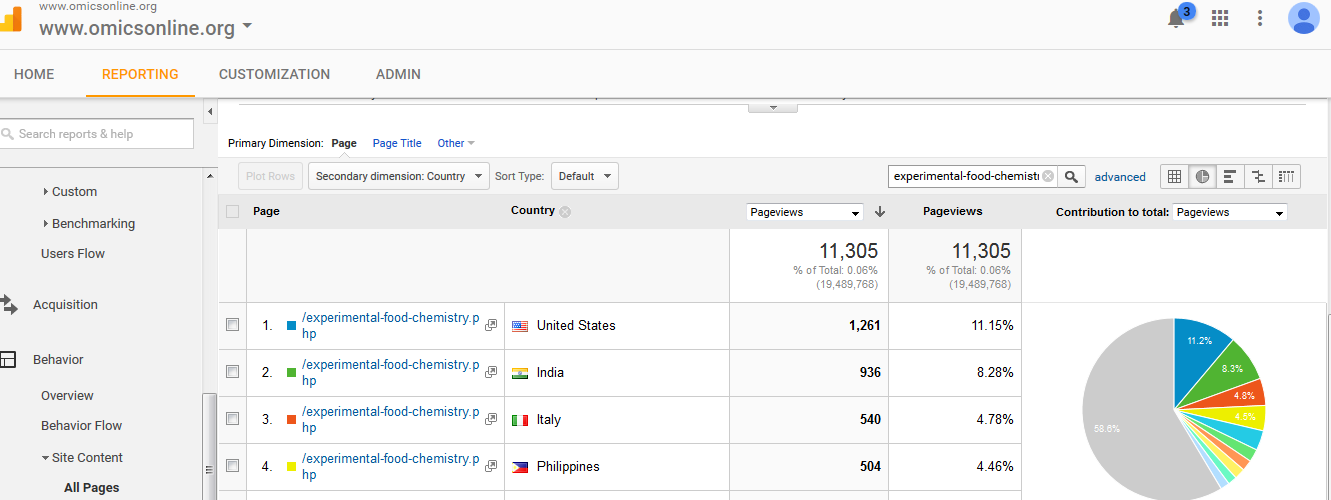
Task: Open the notifications bell
Action: (1176, 18)
